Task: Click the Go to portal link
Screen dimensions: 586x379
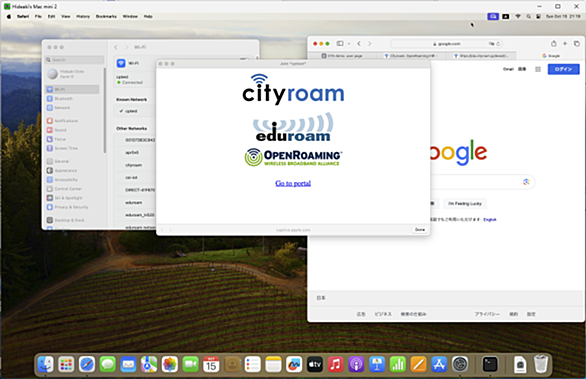Action: click(293, 183)
